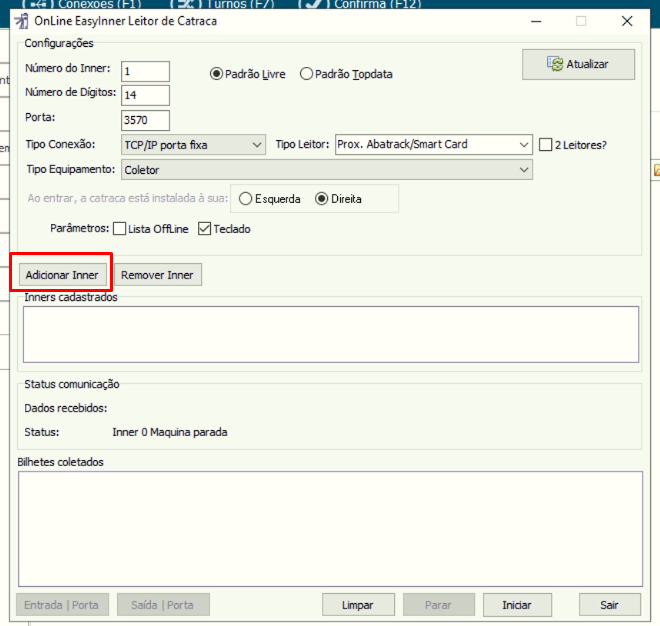Focus the Número de Dígitos field
The width and height of the screenshot is (660, 626).
(145, 95)
